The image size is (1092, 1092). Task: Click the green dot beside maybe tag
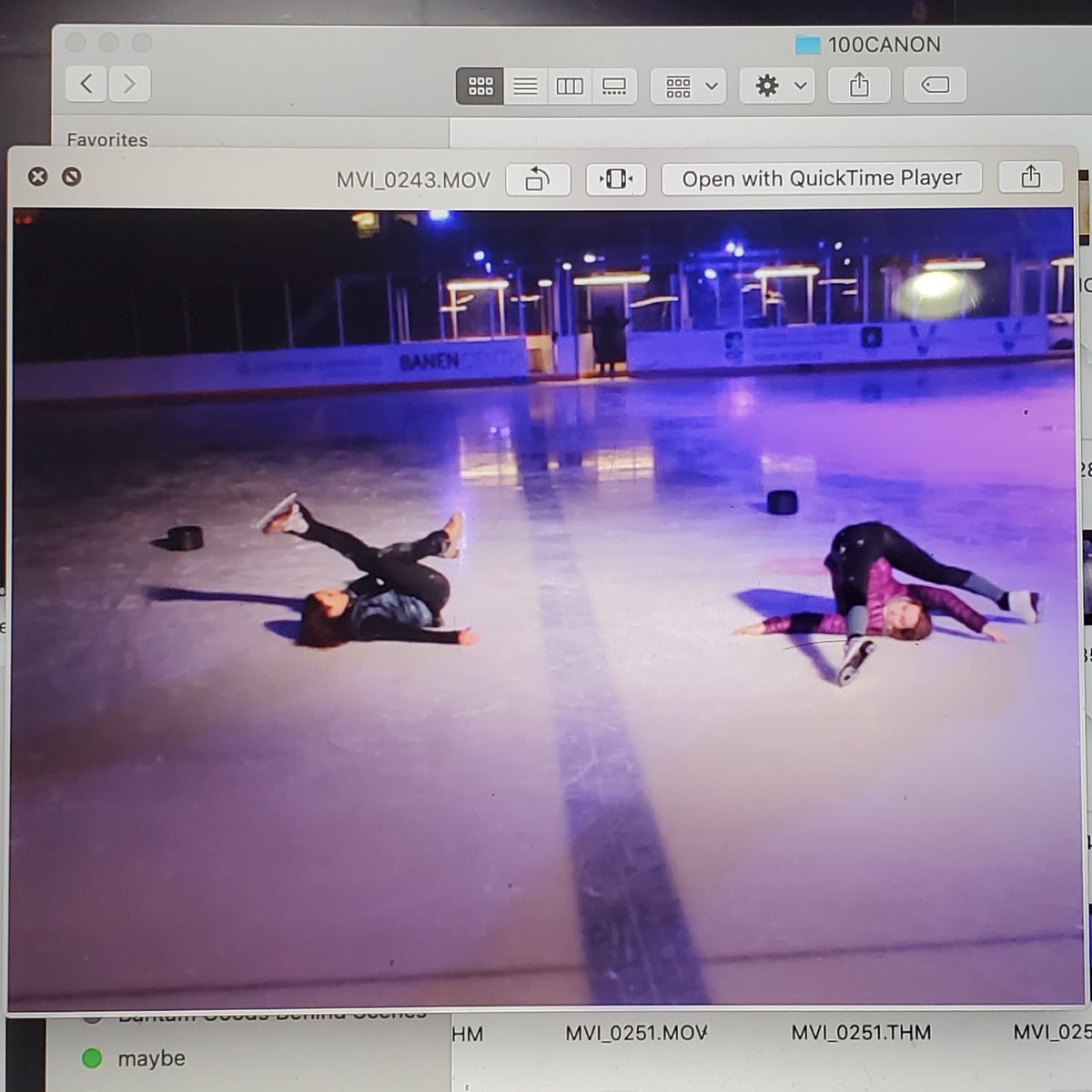point(92,1057)
